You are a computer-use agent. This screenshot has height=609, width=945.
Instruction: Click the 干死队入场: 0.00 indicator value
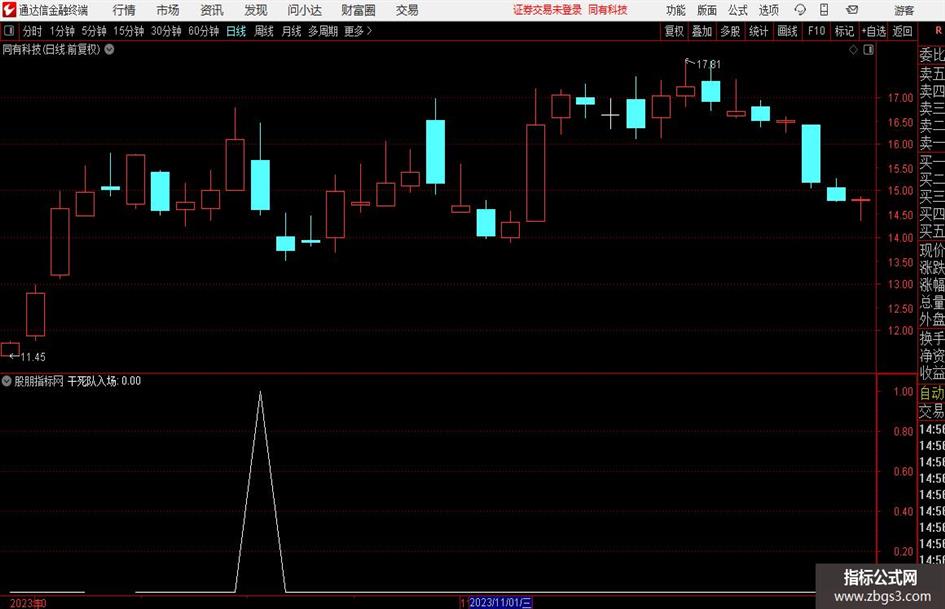point(104,381)
